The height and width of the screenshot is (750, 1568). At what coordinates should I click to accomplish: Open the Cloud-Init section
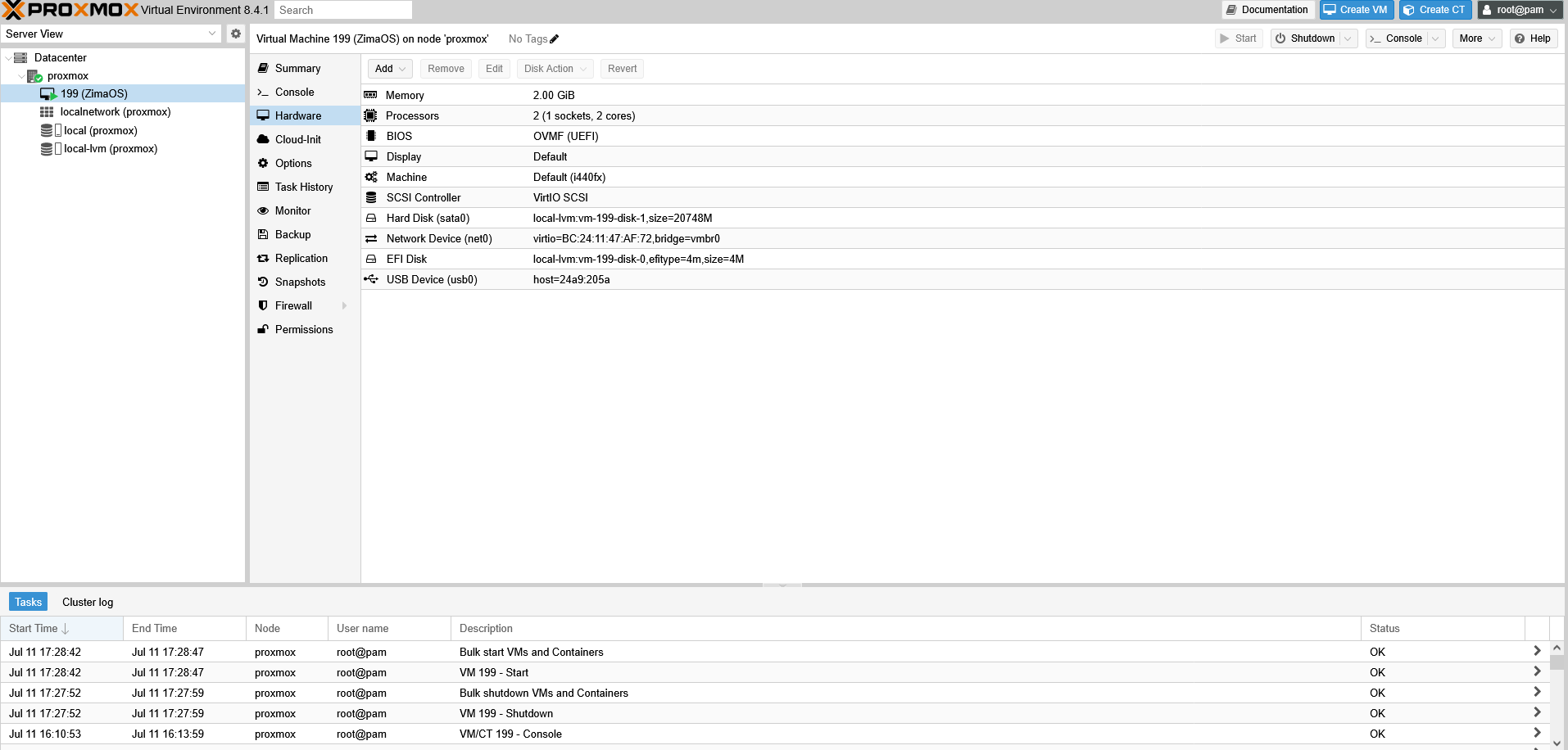[x=305, y=139]
